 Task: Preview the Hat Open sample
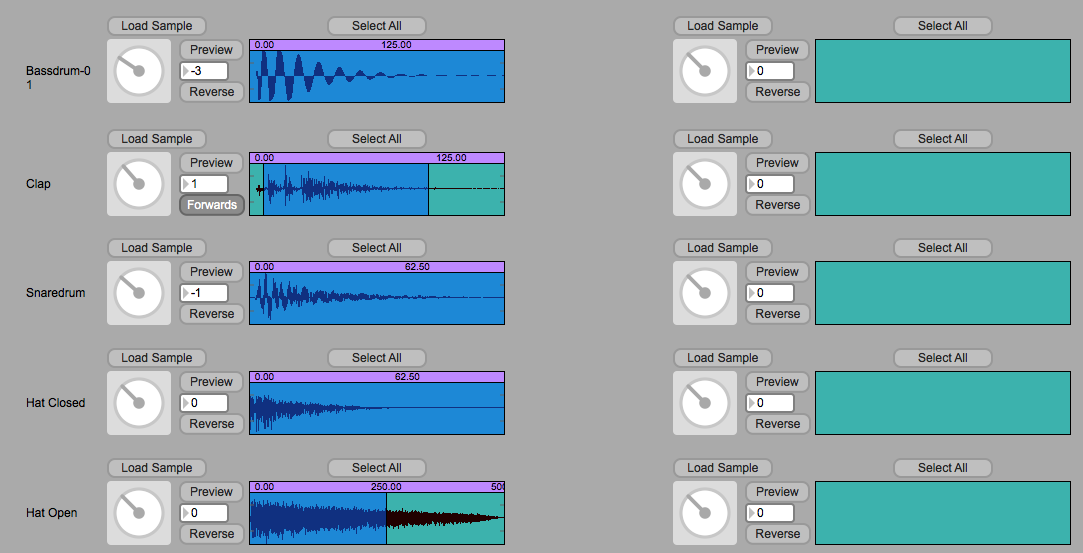coord(211,492)
